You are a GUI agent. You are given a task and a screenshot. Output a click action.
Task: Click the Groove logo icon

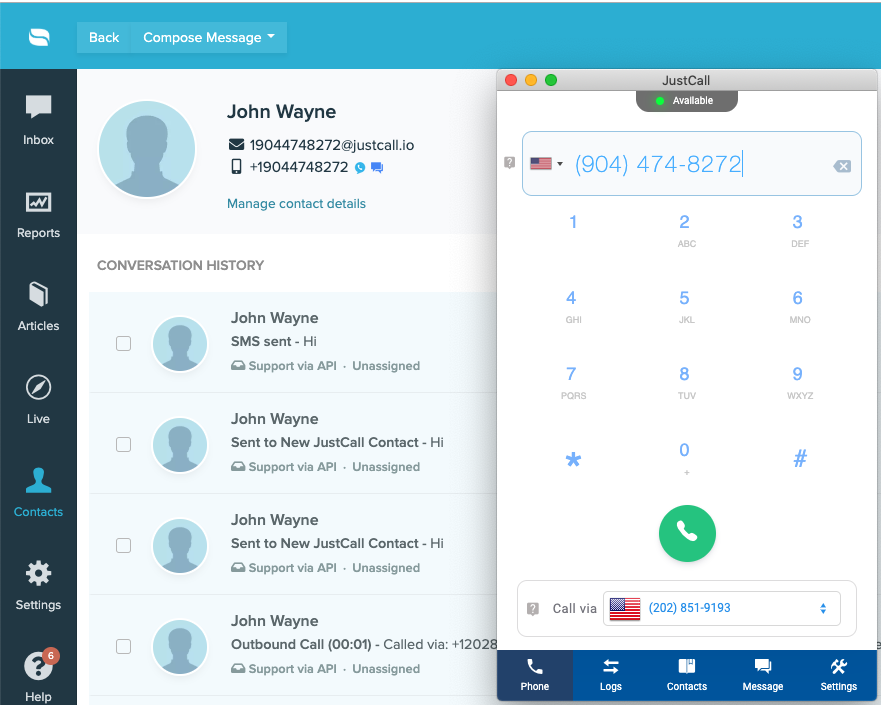[39, 37]
